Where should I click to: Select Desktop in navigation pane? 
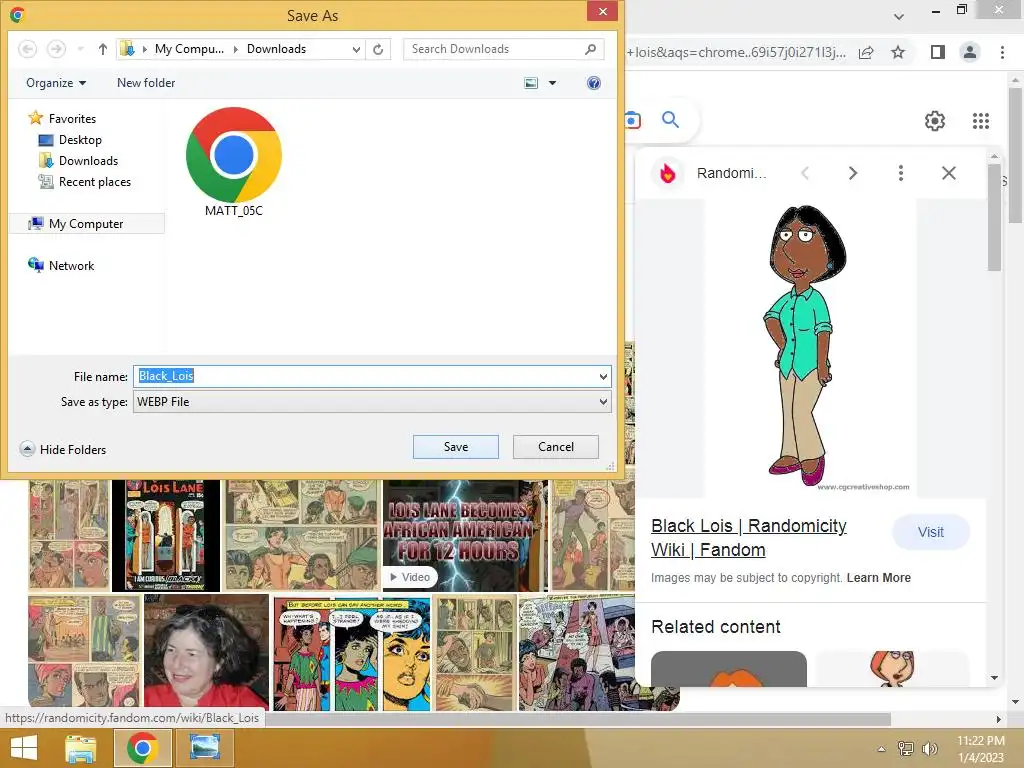tap(70, 140)
